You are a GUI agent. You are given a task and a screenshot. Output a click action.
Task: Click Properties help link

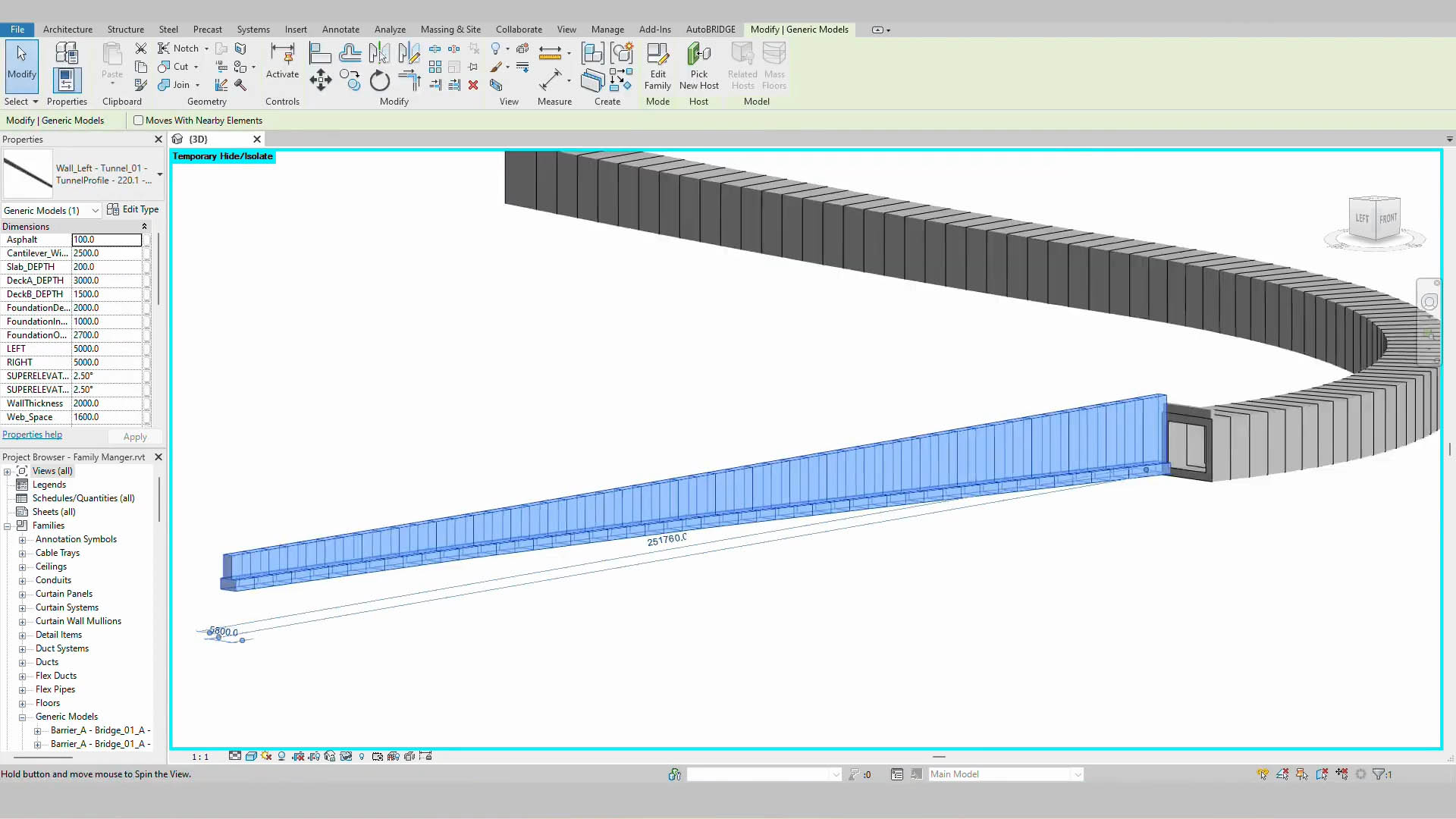pyautogui.click(x=32, y=434)
